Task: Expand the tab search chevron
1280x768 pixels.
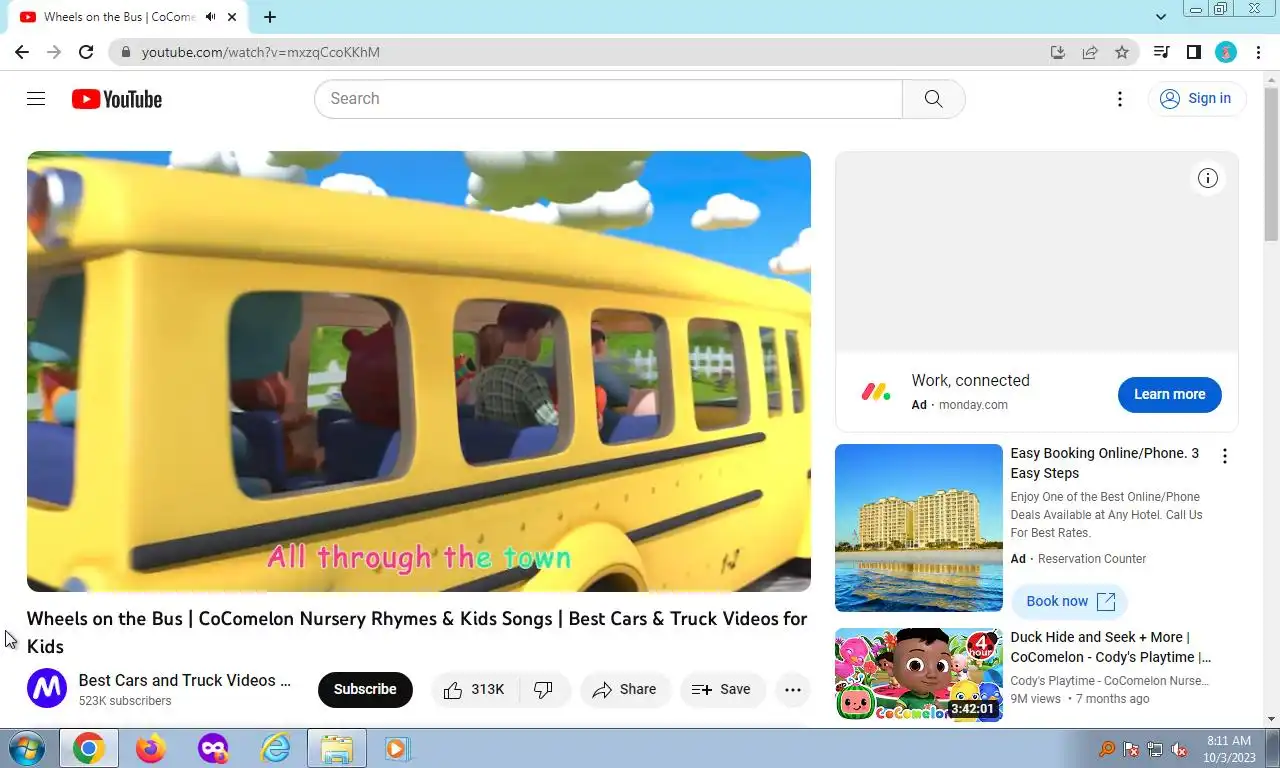Action: [1161, 17]
